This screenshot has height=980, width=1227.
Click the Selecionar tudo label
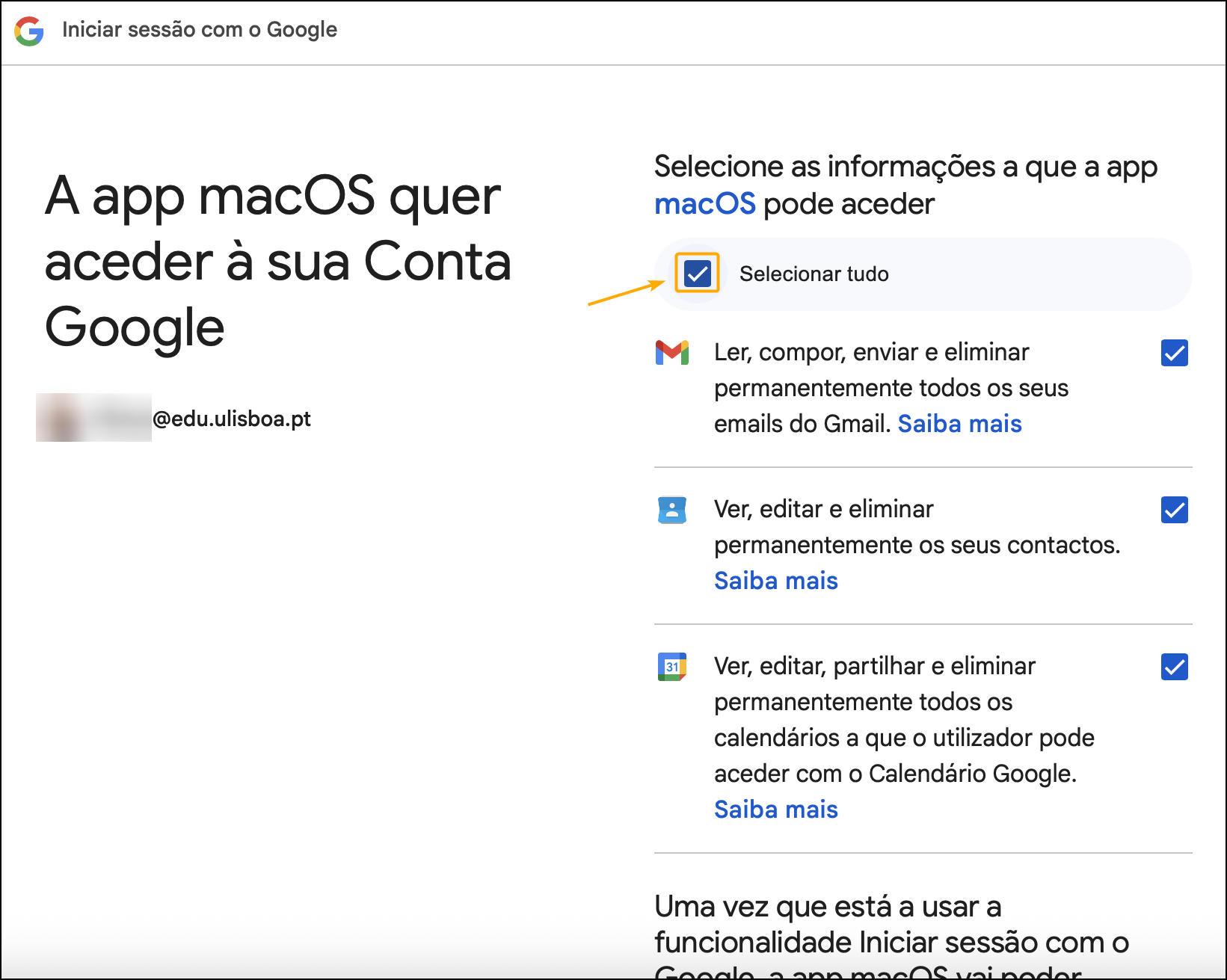[x=814, y=274]
